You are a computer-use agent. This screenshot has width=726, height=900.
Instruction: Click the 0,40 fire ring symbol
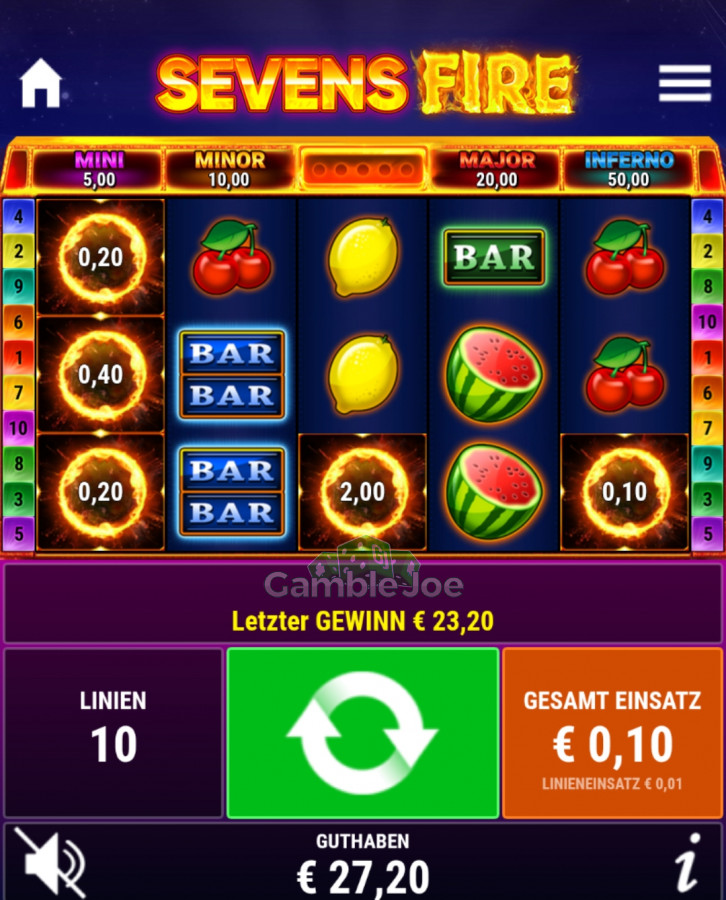(x=100, y=375)
